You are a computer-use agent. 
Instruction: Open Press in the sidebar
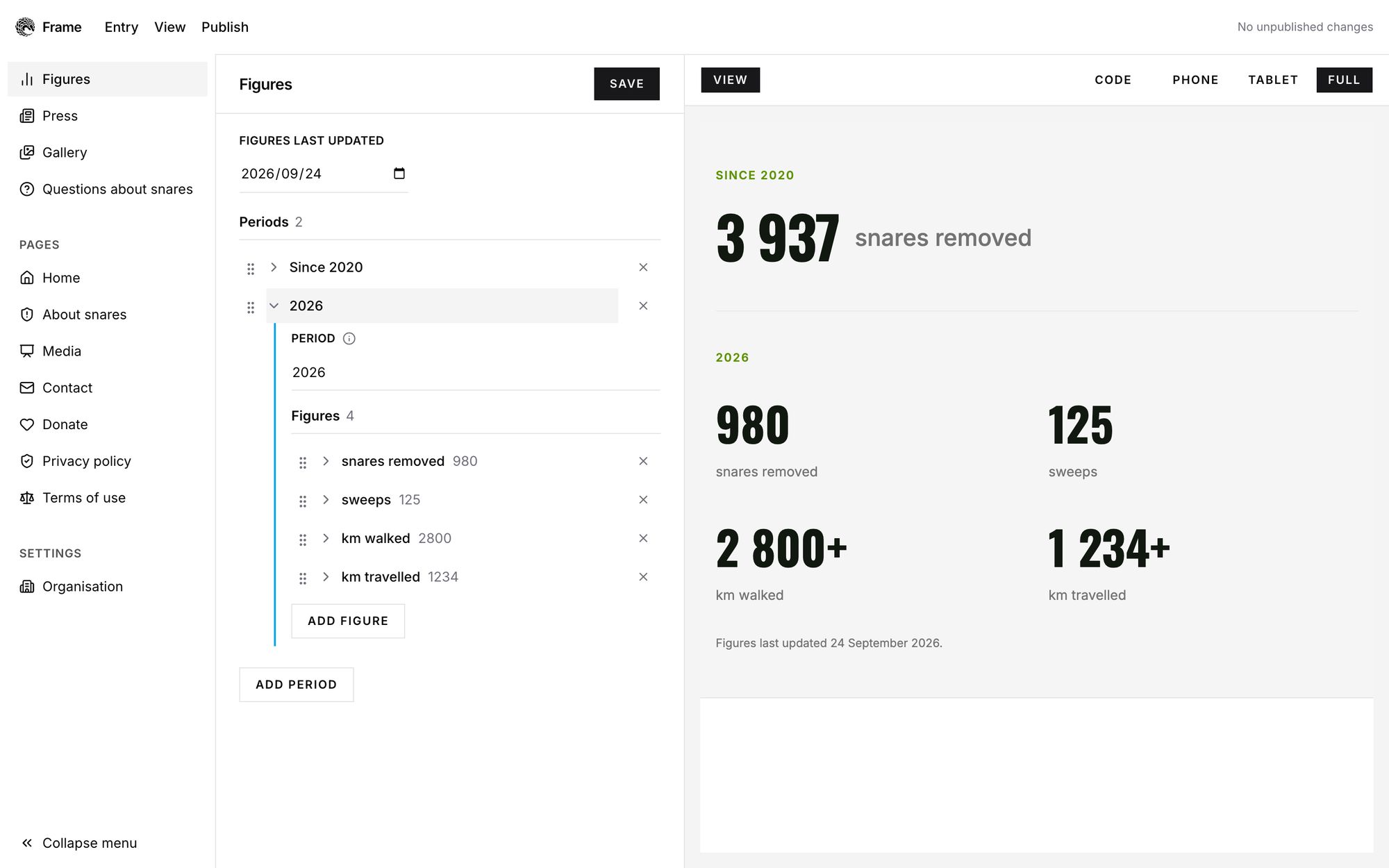click(x=108, y=116)
